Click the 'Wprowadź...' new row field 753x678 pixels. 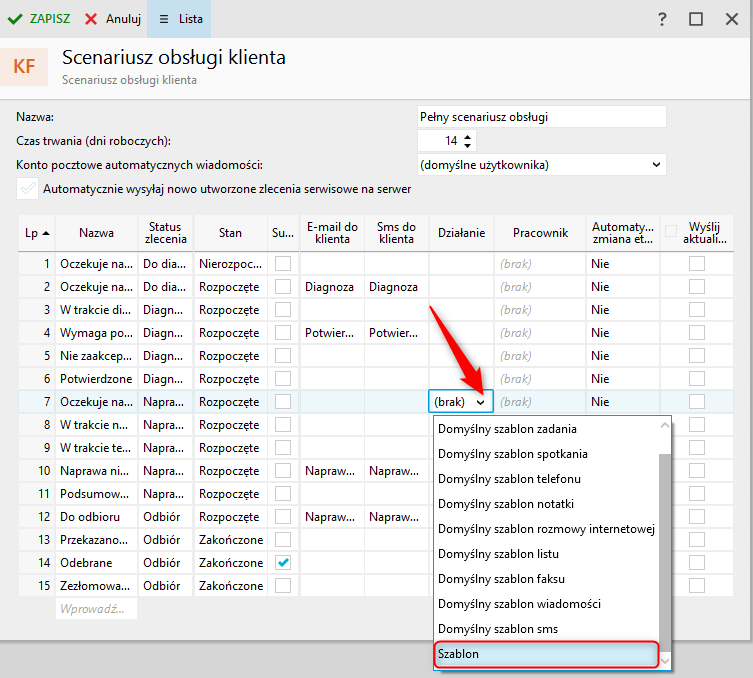(x=97, y=608)
